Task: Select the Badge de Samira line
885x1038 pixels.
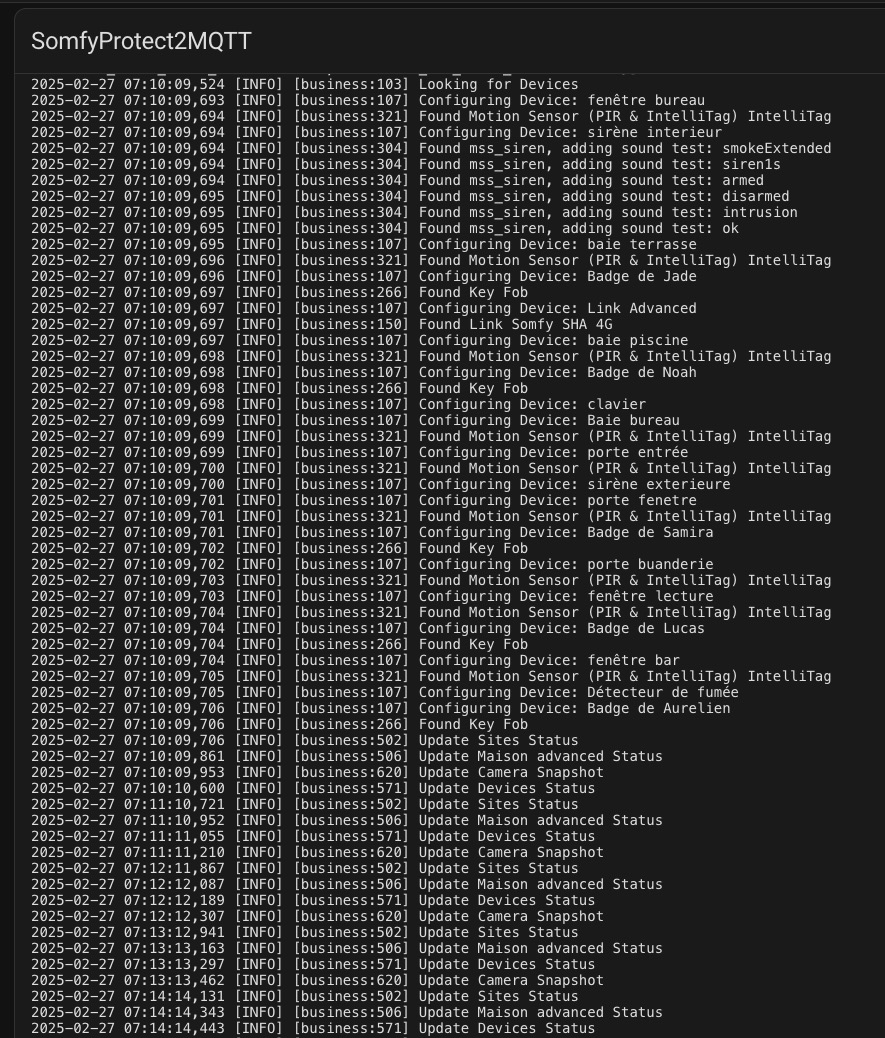Action: point(372,532)
